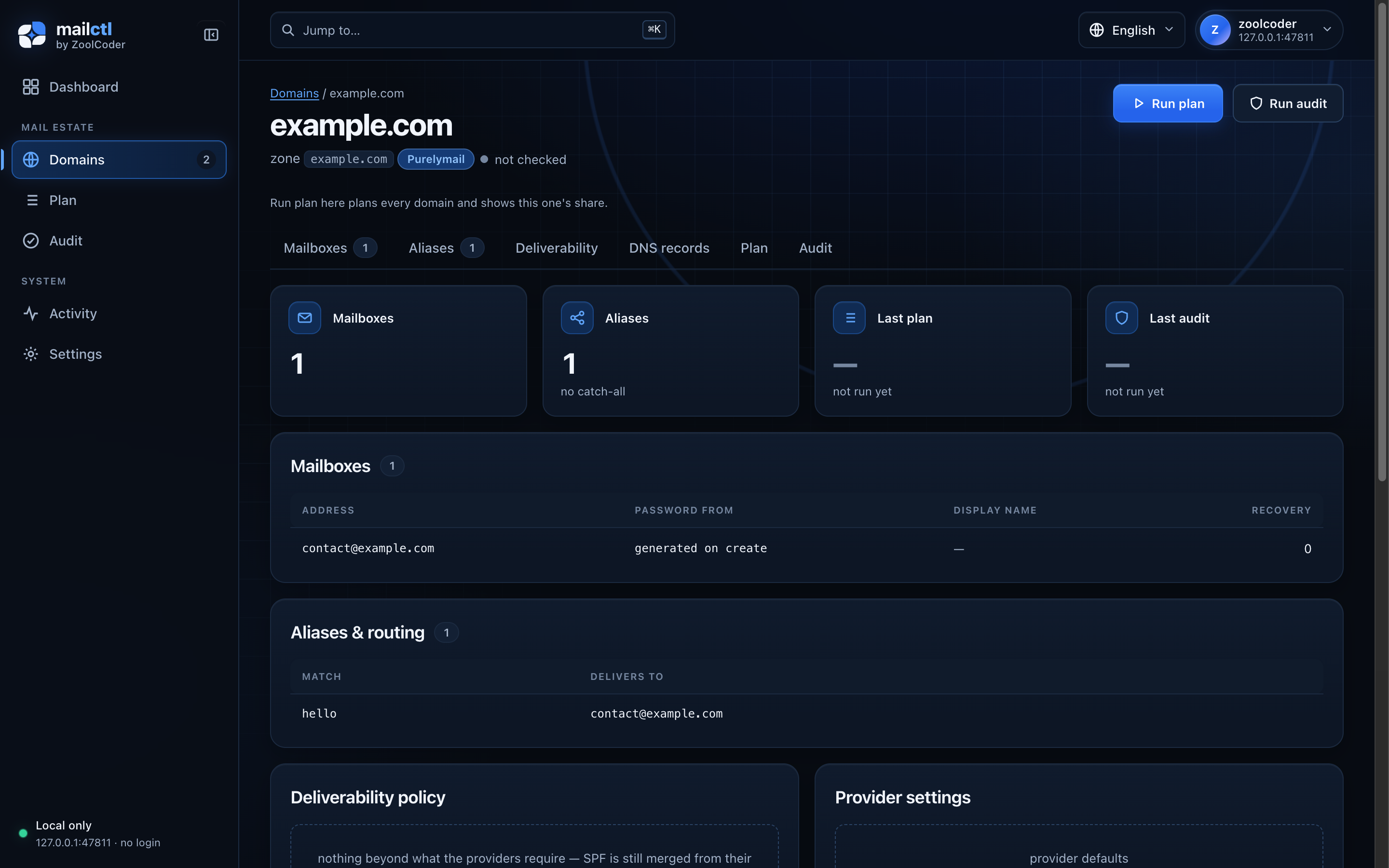Open the DNS records tab
The image size is (1389, 868).
668,248
